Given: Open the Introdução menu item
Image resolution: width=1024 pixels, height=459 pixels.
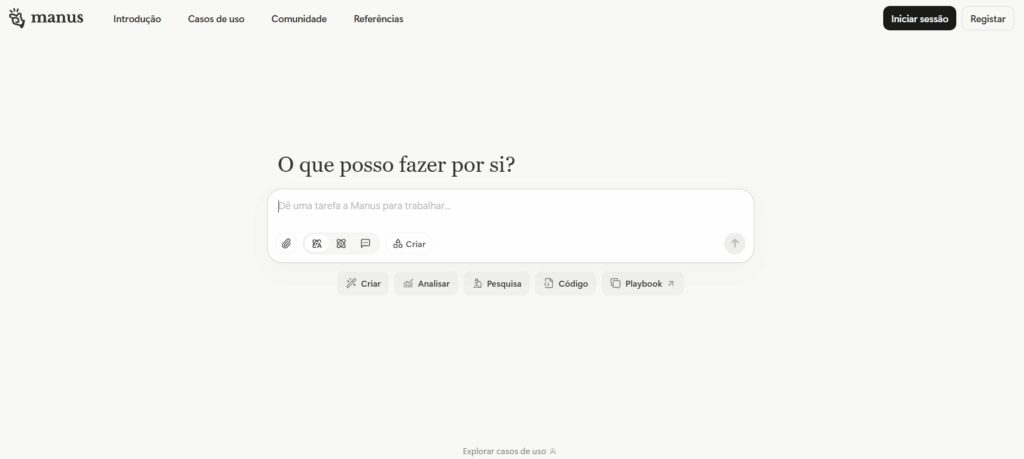Looking at the screenshot, I should tap(137, 19).
